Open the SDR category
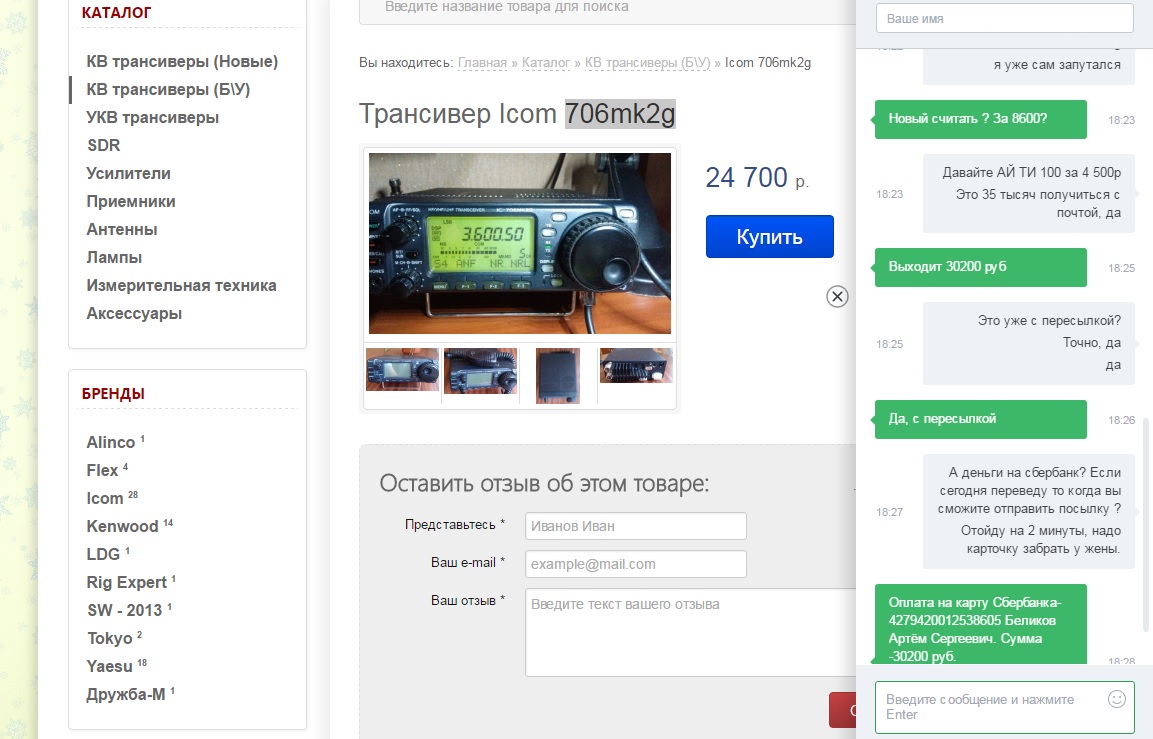Screen dimensions: 1153x739 point(103,146)
